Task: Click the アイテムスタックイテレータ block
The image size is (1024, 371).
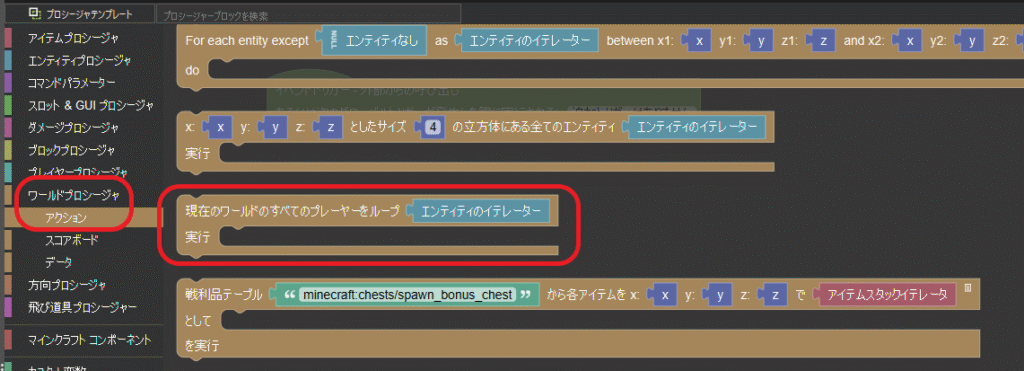Action: [887, 295]
